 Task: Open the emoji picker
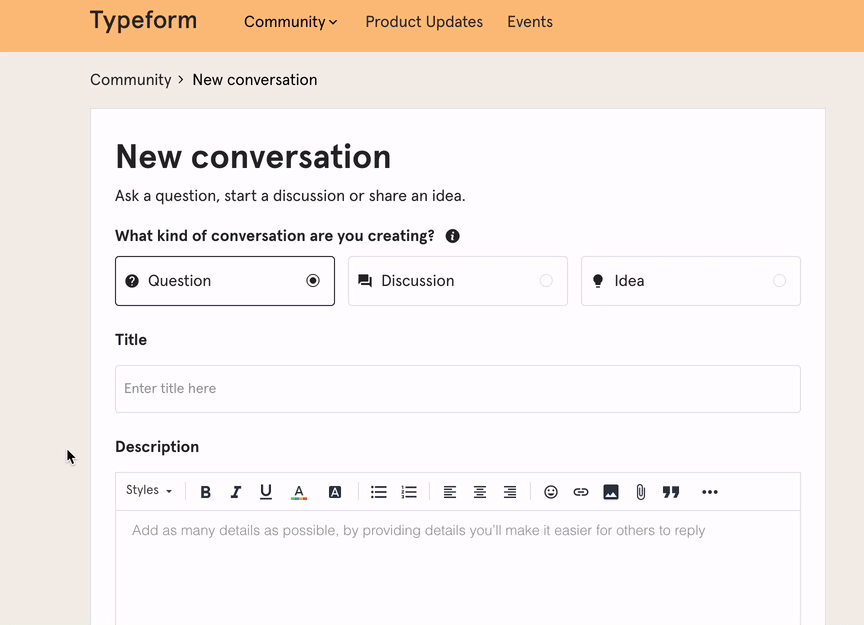click(x=550, y=492)
